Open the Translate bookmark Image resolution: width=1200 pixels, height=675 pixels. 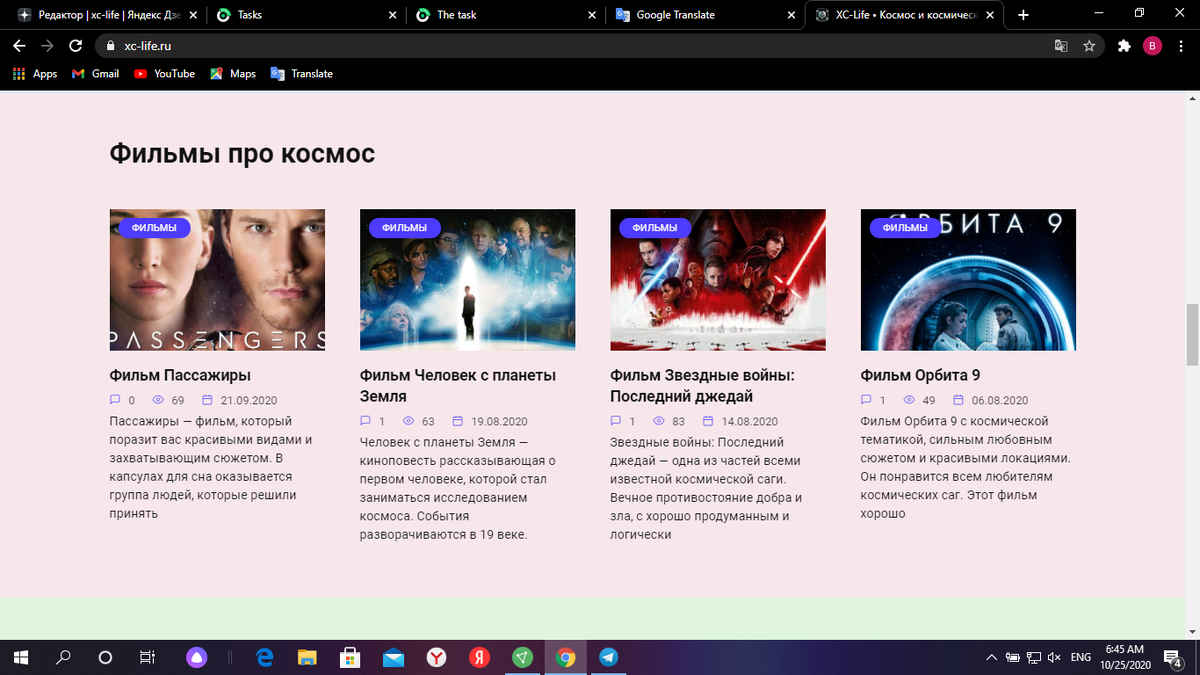click(302, 74)
